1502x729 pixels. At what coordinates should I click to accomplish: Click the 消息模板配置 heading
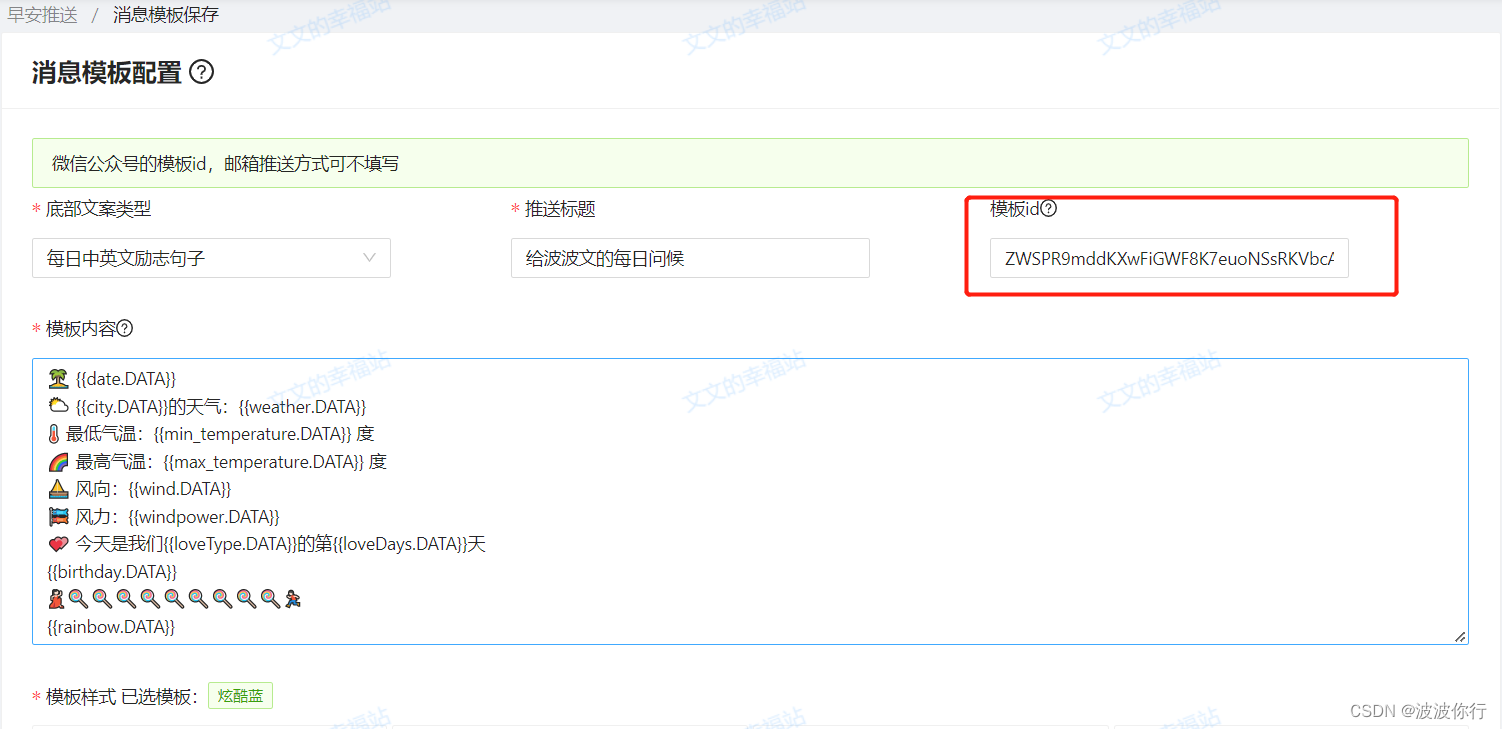click(x=107, y=72)
